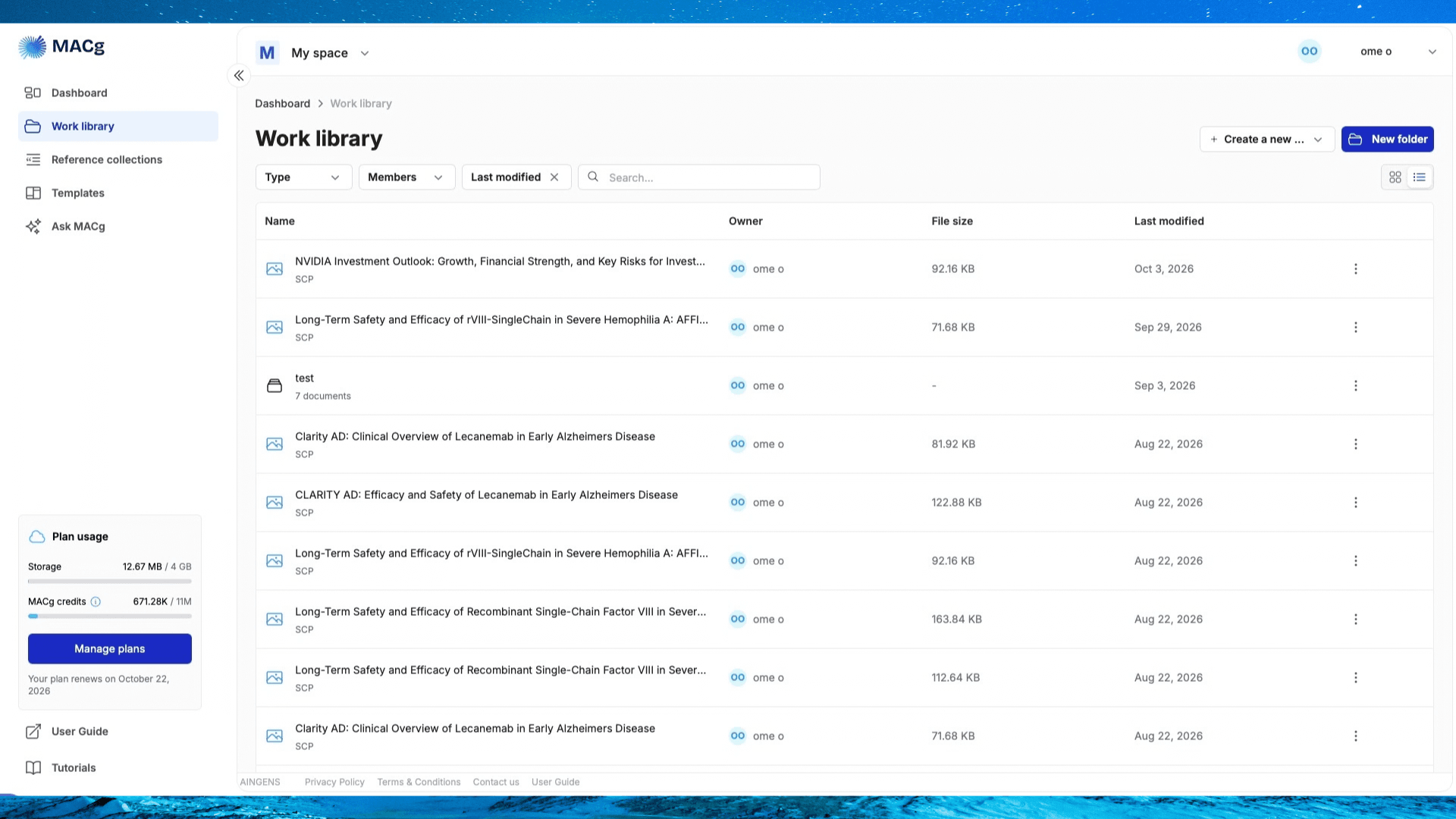This screenshot has width=1456, height=819.
Task: Click the Manage plans button
Action: pyautogui.click(x=110, y=648)
